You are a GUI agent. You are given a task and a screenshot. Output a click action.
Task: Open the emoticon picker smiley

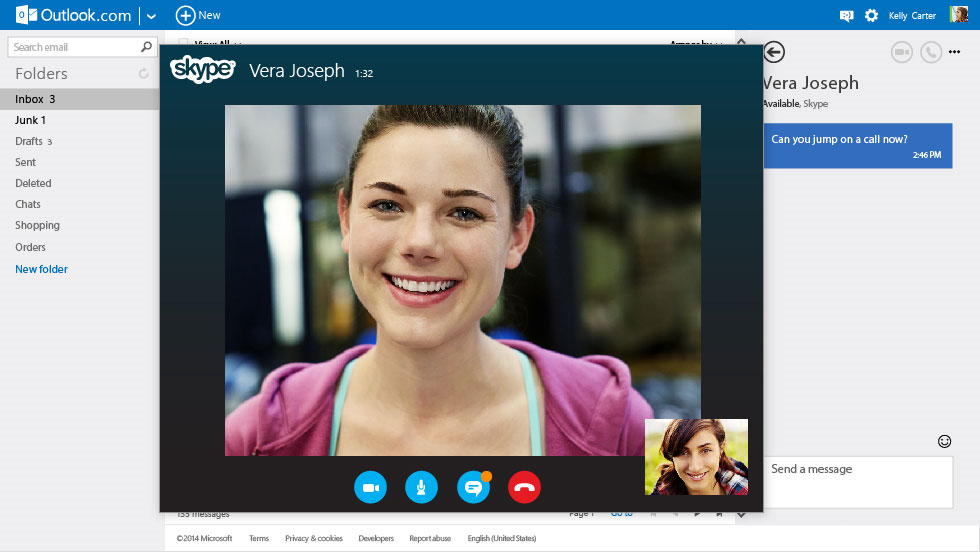pyautogui.click(x=944, y=441)
